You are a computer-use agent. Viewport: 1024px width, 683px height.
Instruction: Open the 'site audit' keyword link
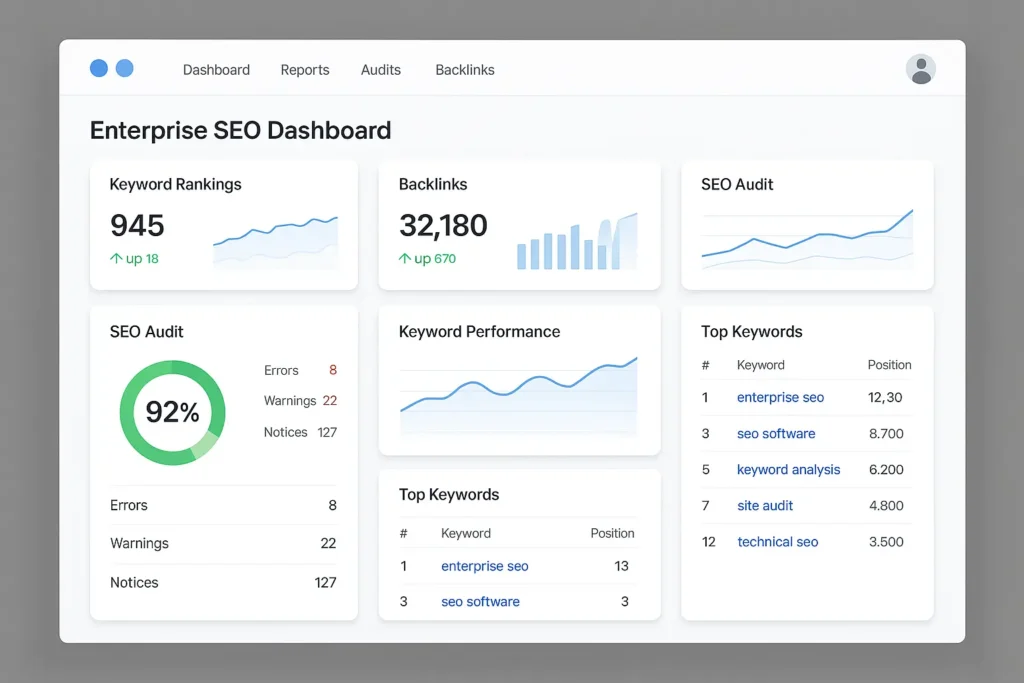[765, 506]
